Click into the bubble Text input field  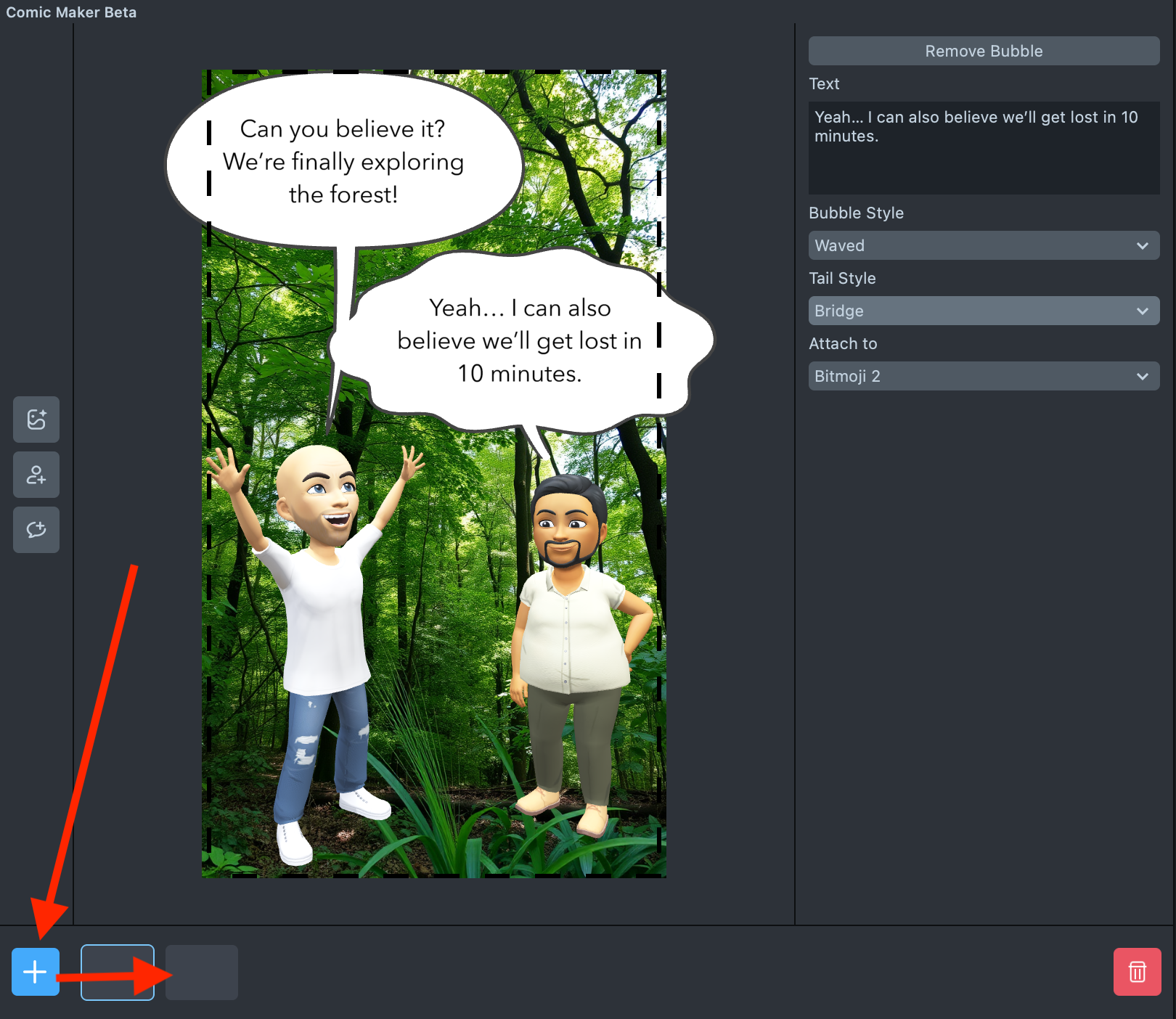click(x=984, y=148)
